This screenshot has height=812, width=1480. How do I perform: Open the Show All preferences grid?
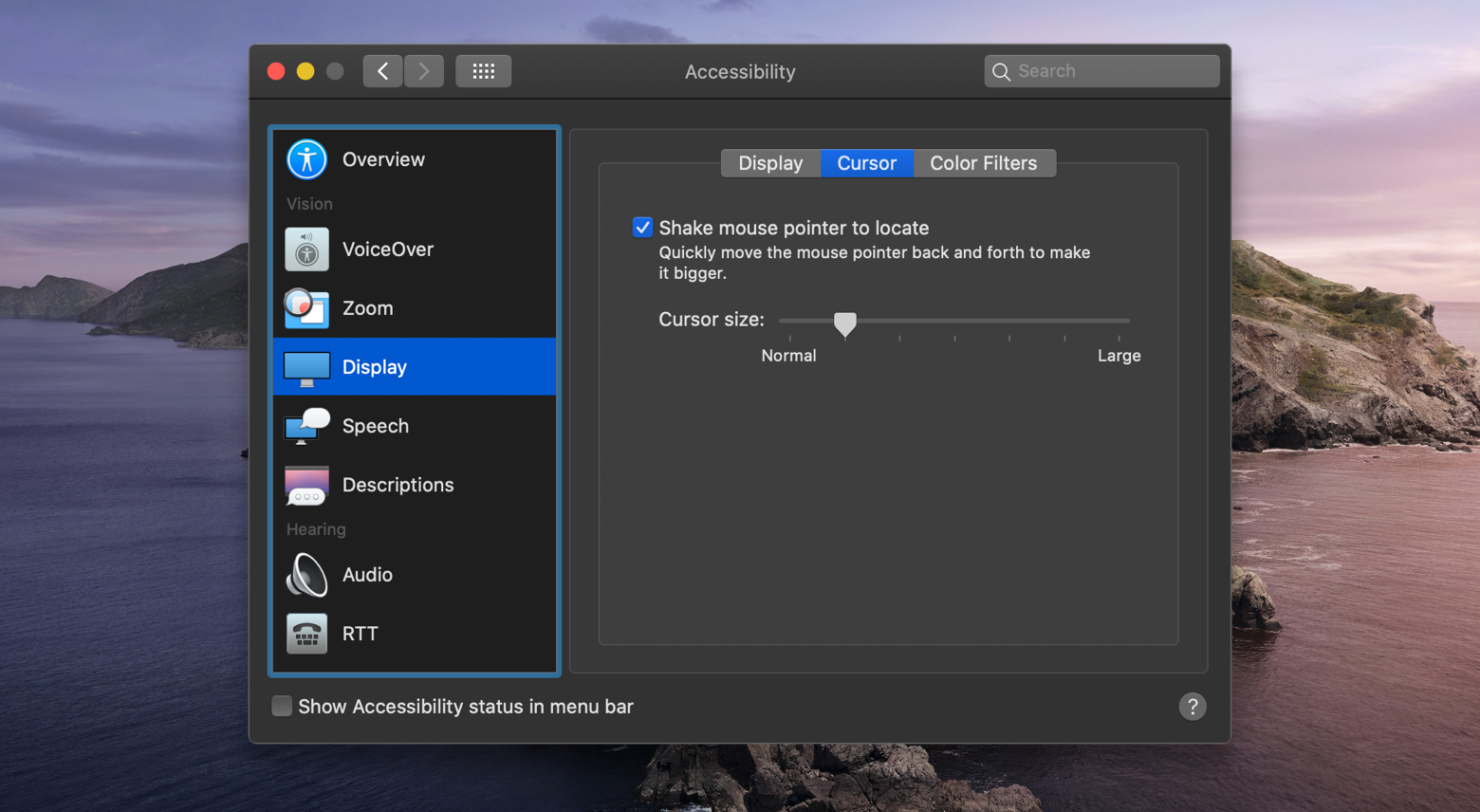coord(483,70)
